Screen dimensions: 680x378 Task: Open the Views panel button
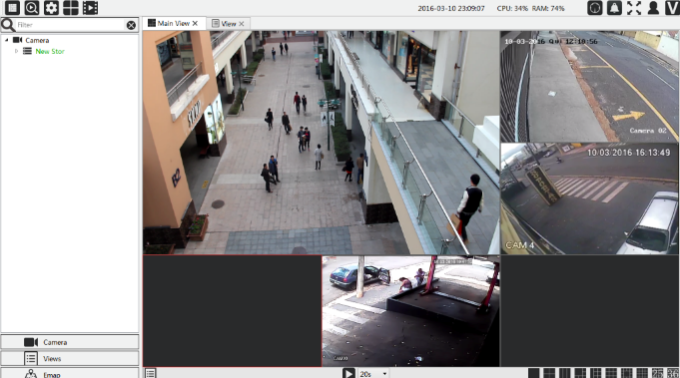tap(70, 358)
